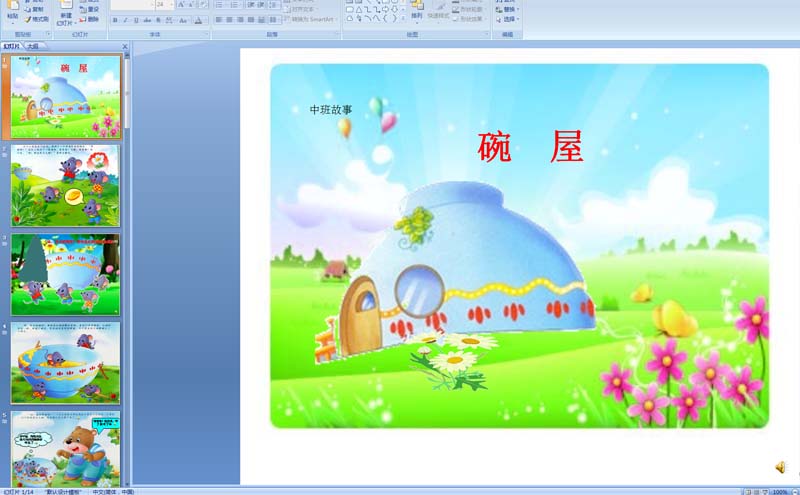
Task: Click the red 碗 屋 title text
Action: [x=530, y=146]
